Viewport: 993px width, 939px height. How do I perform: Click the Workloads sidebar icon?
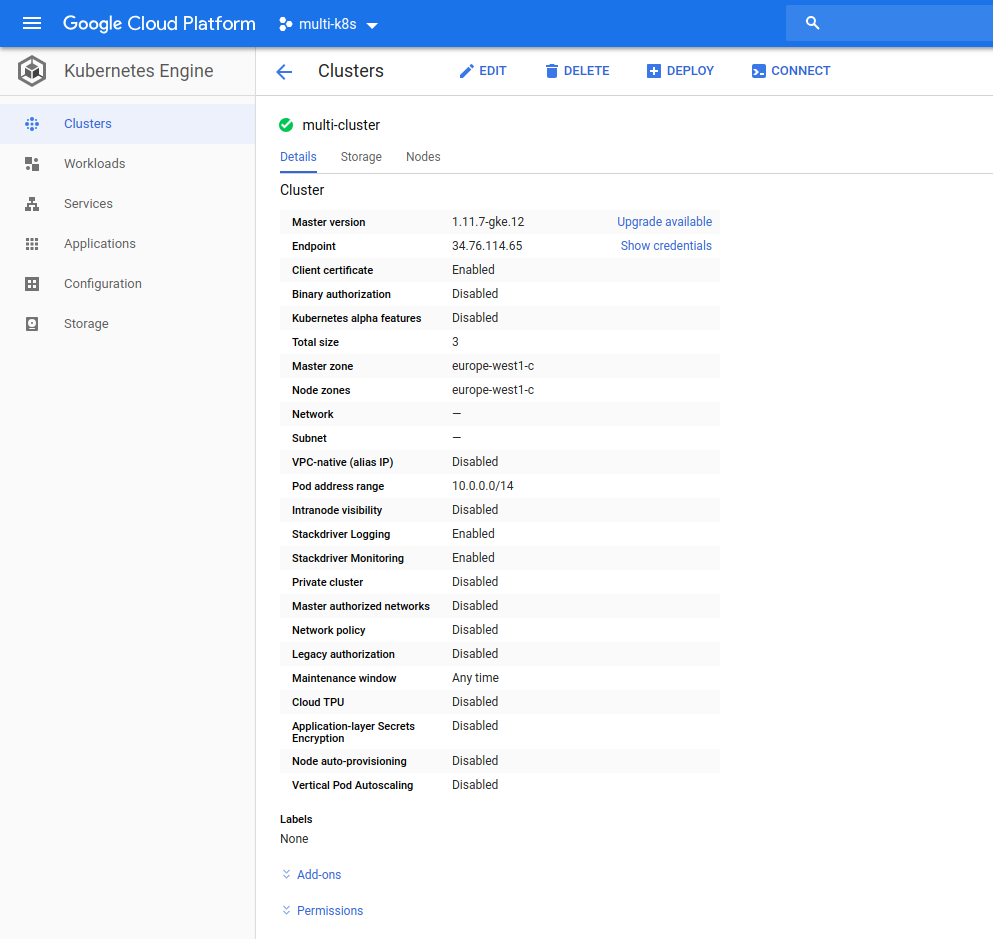[x=32, y=164]
